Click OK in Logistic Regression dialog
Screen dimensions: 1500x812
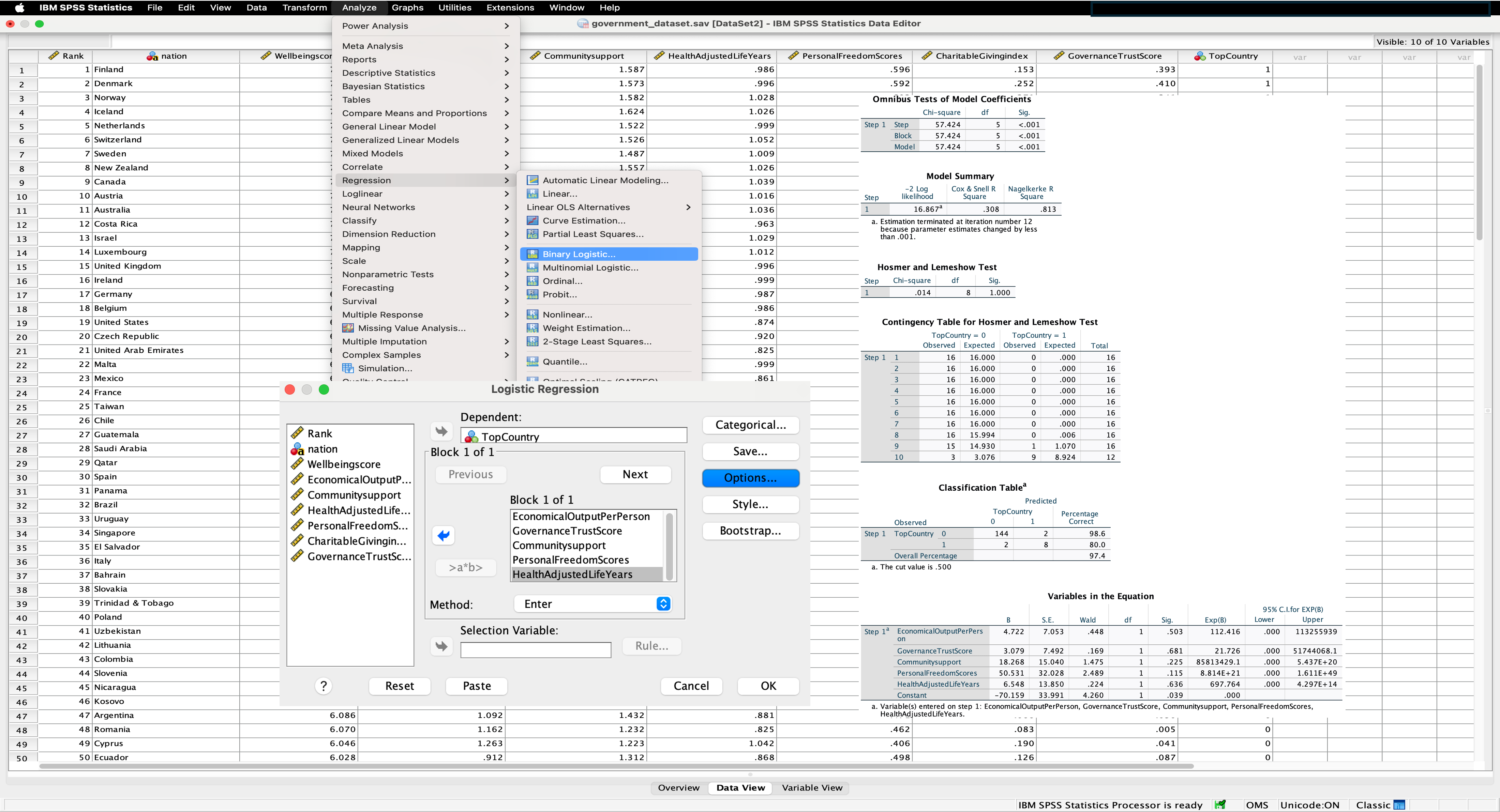coord(768,686)
